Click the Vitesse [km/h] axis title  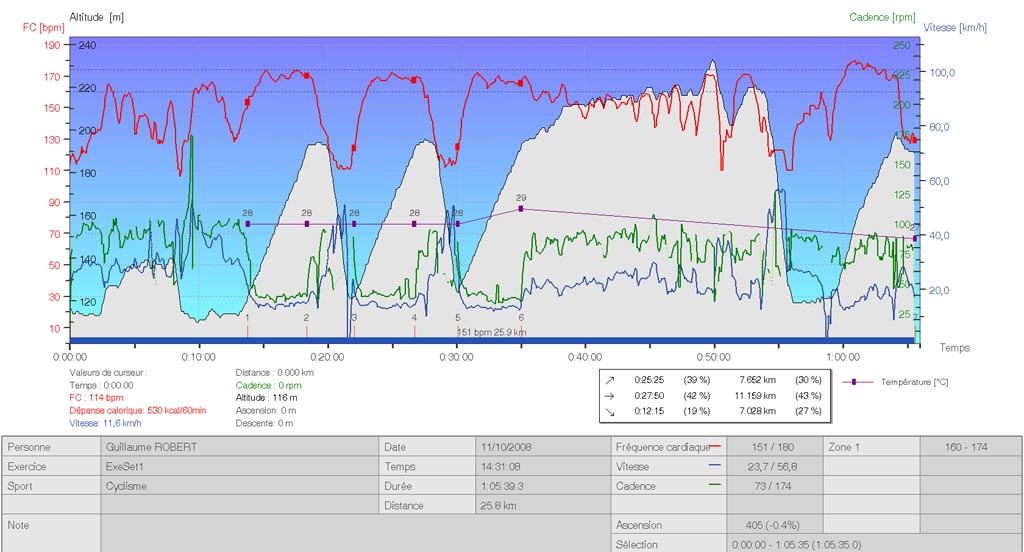pyautogui.click(x=957, y=27)
